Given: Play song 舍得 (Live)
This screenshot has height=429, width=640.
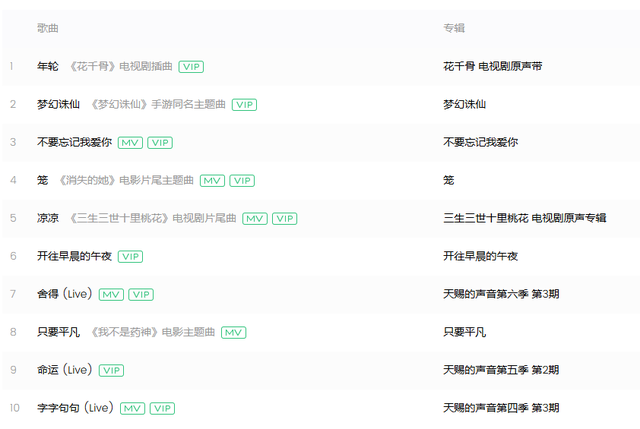Looking at the screenshot, I should pyautogui.click(x=64, y=294).
